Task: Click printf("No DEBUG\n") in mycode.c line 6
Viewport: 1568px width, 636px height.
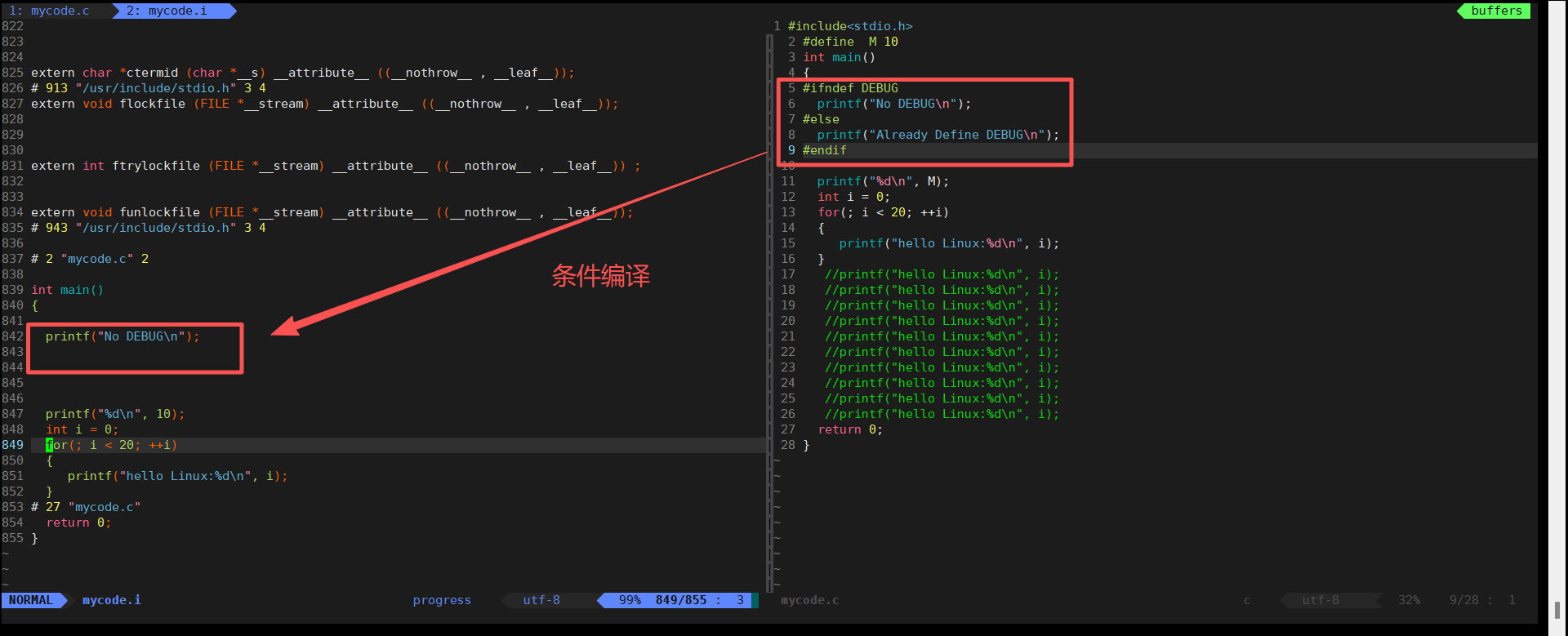Action: click(x=894, y=104)
